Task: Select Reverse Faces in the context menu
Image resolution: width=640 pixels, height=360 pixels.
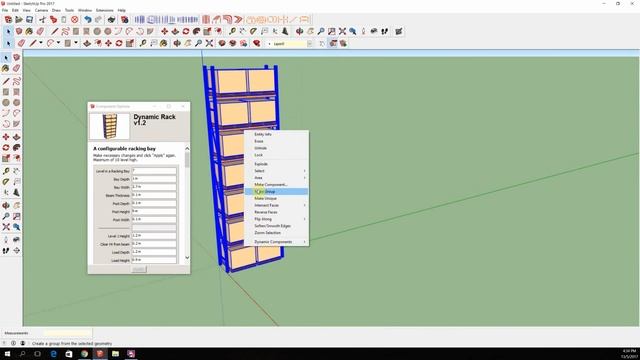Action: click(276, 212)
